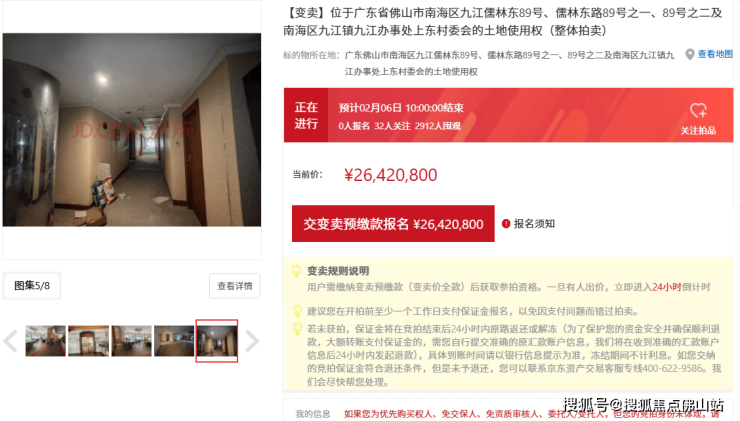Image resolution: width=740 pixels, height=421 pixels.
Task: Select the third gallery thumbnail
Action: (x=131, y=341)
